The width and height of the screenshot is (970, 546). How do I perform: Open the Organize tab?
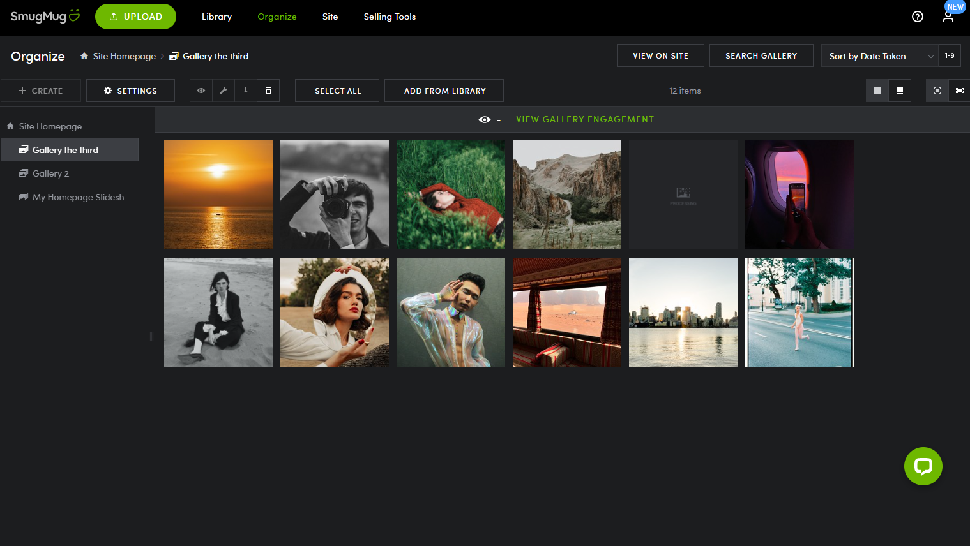point(277,17)
